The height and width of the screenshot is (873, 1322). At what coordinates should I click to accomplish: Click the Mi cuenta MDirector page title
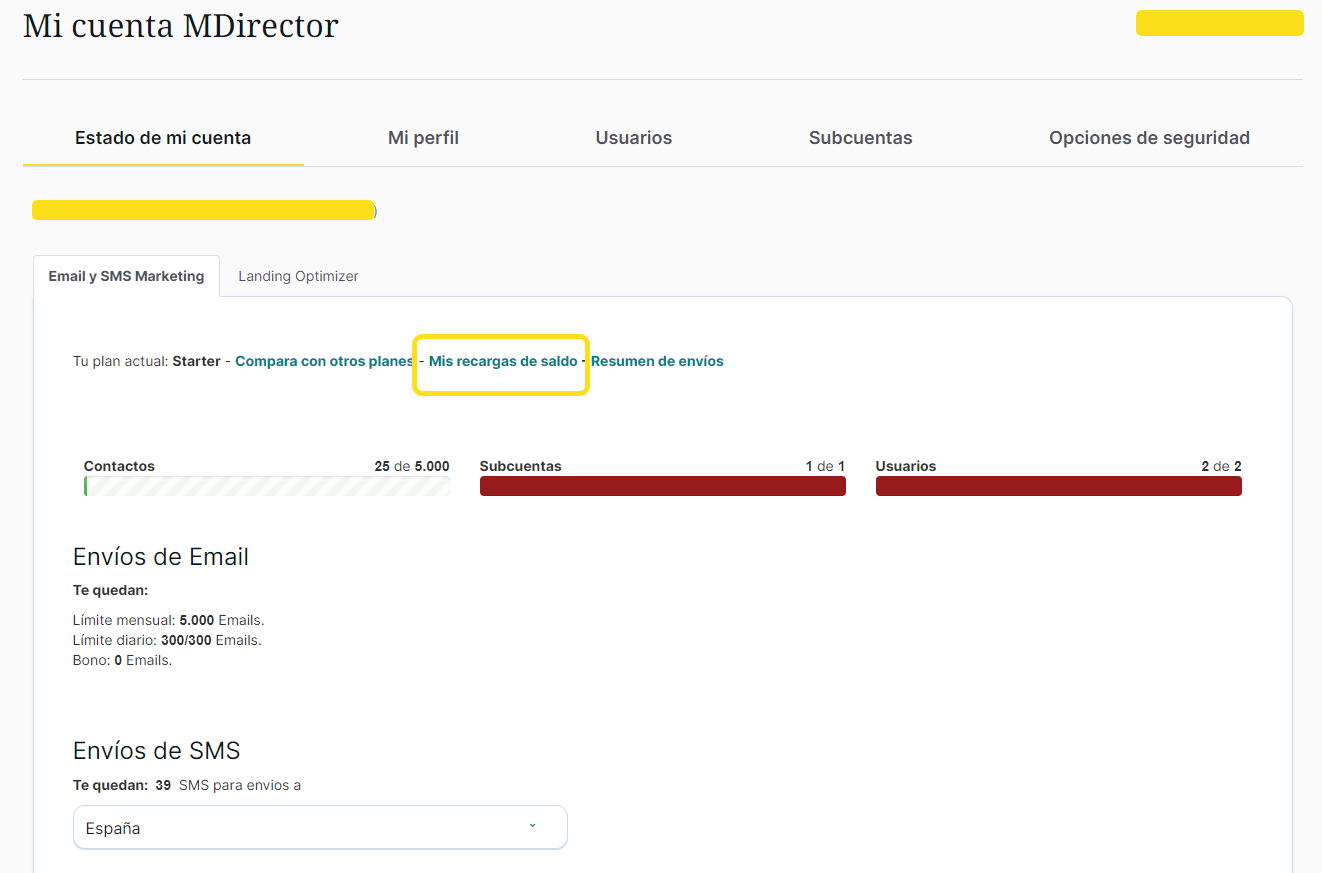coord(181,26)
